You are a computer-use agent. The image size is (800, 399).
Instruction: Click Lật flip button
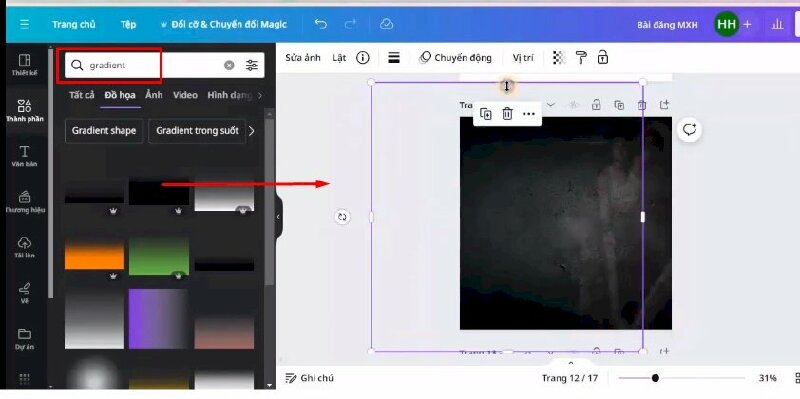[x=339, y=58]
